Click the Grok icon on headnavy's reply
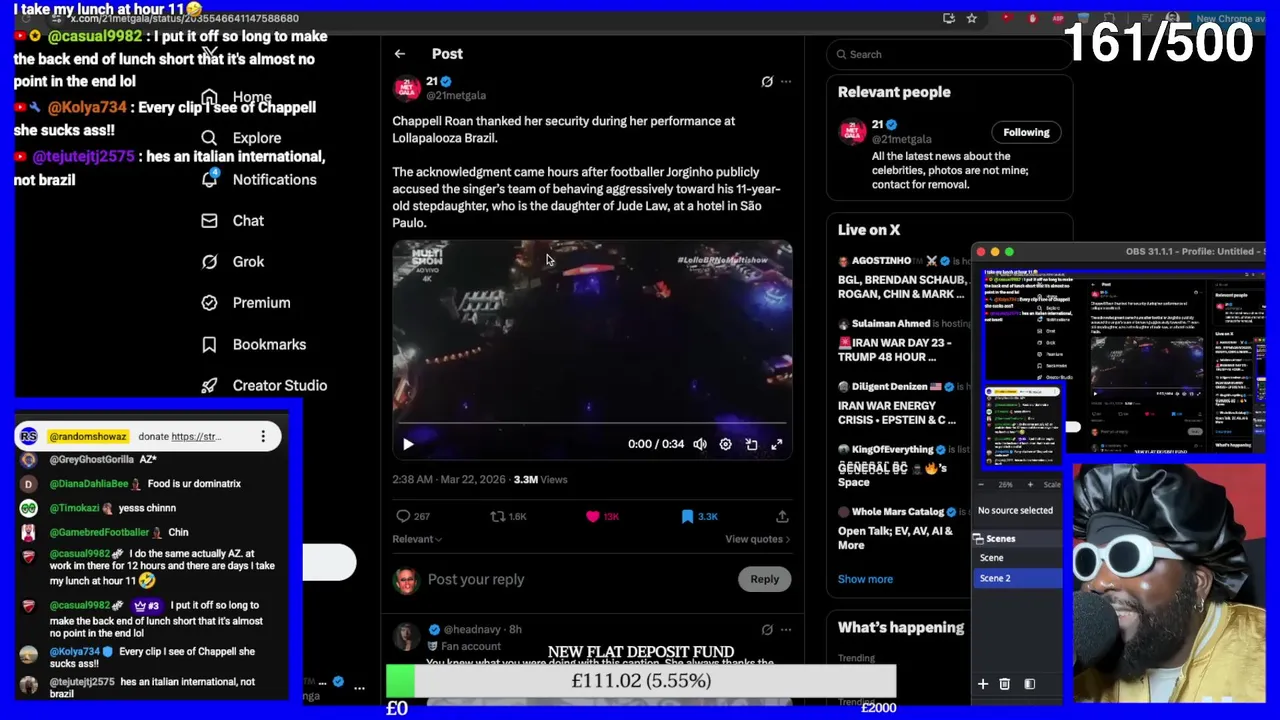The width and height of the screenshot is (1280, 720). coord(767,630)
